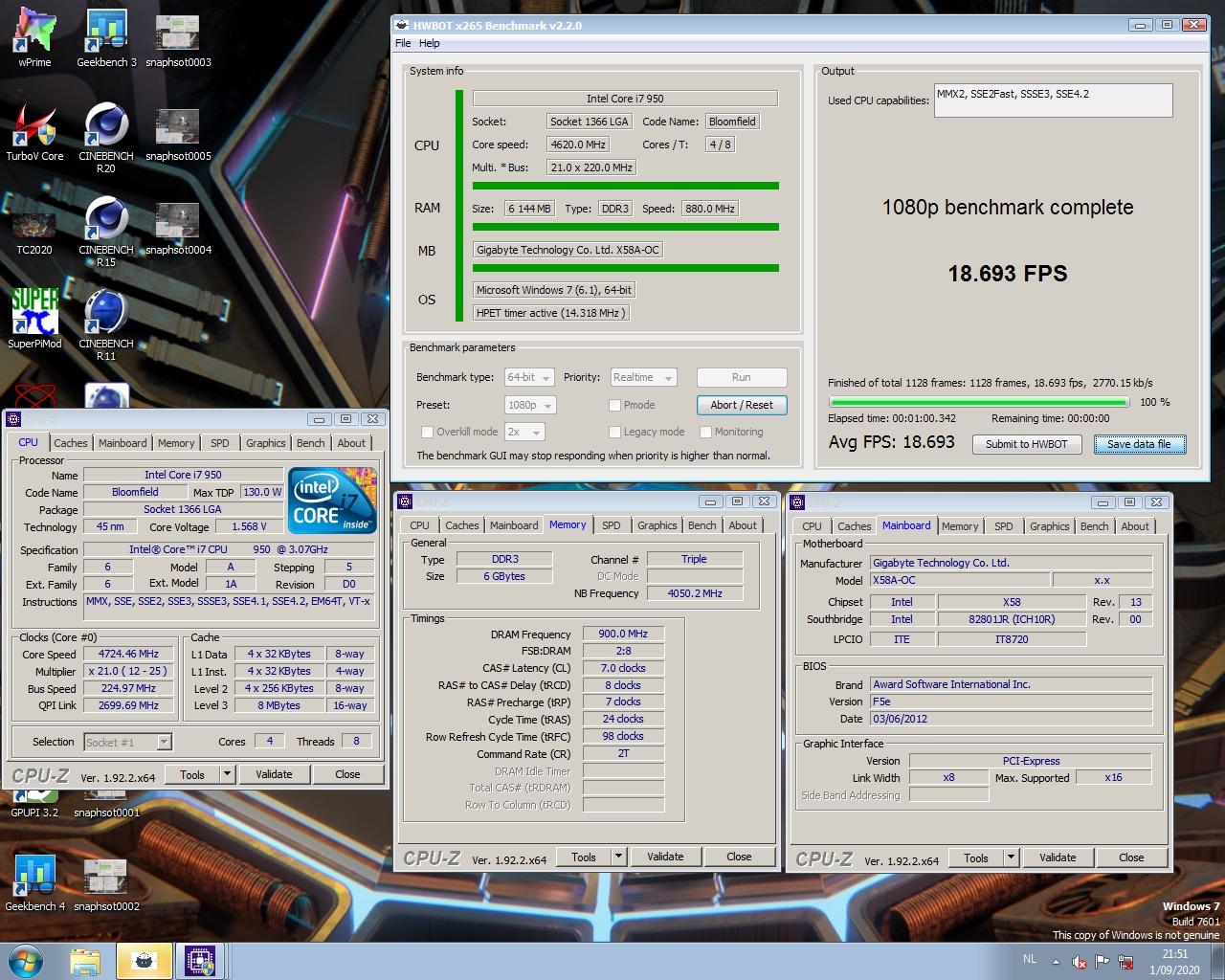Open the Preset 1080p dropdown
The image size is (1225, 980).
click(x=529, y=405)
